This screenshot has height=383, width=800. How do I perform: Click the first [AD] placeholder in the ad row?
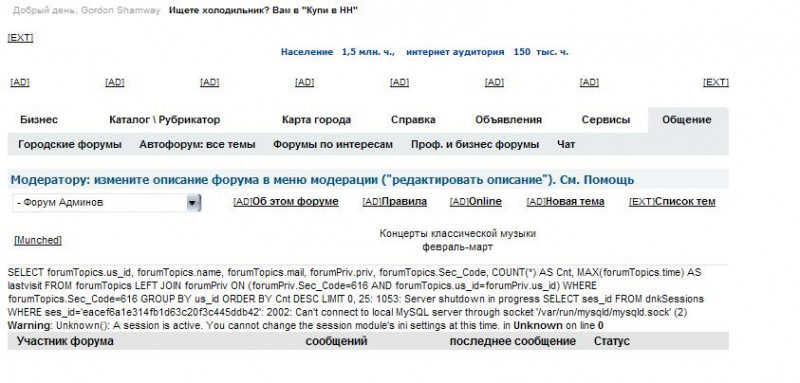(x=20, y=82)
